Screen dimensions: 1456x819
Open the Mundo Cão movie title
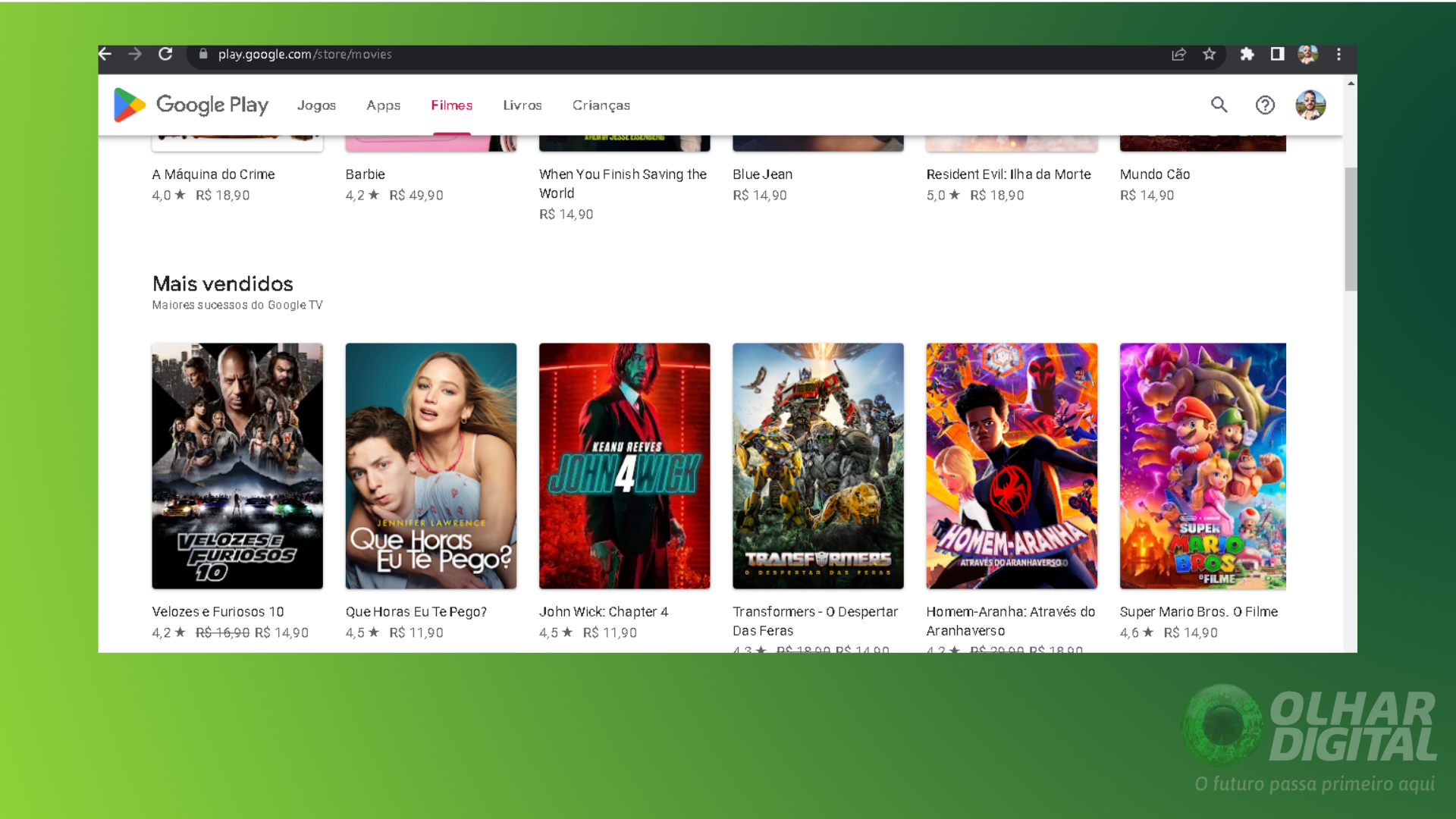click(x=1155, y=174)
